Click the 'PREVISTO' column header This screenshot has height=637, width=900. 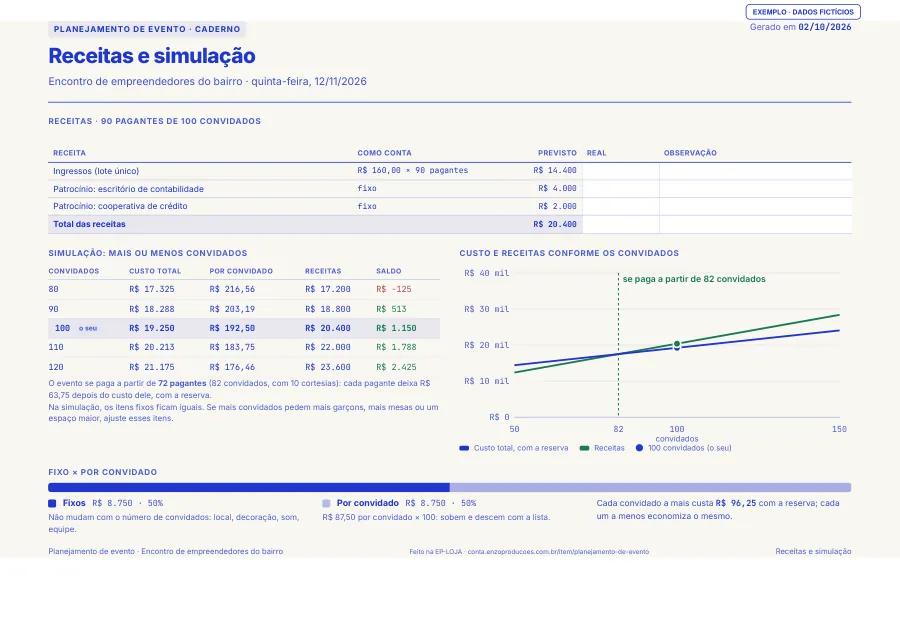pyautogui.click(x=557, y=153)
